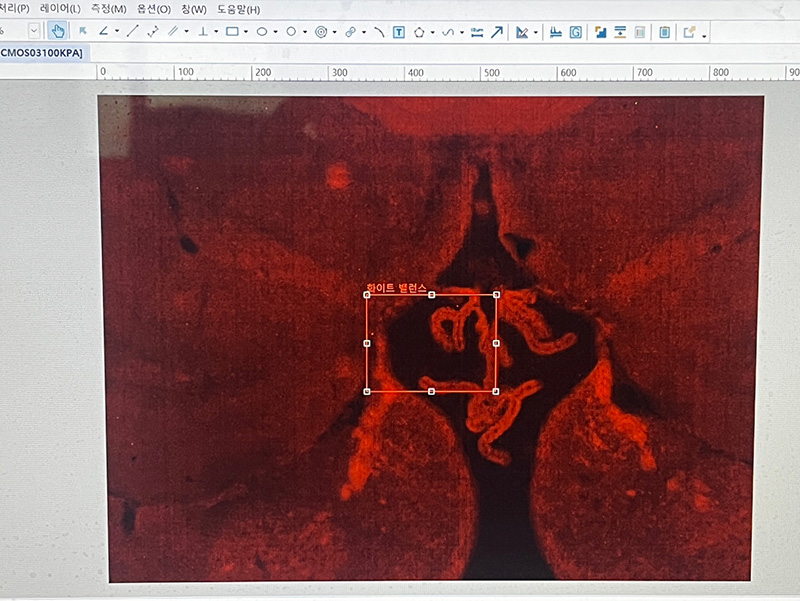Open the 측정(M) menu
The width and height of the screenshot is (800, 601).
click(109, 9)
